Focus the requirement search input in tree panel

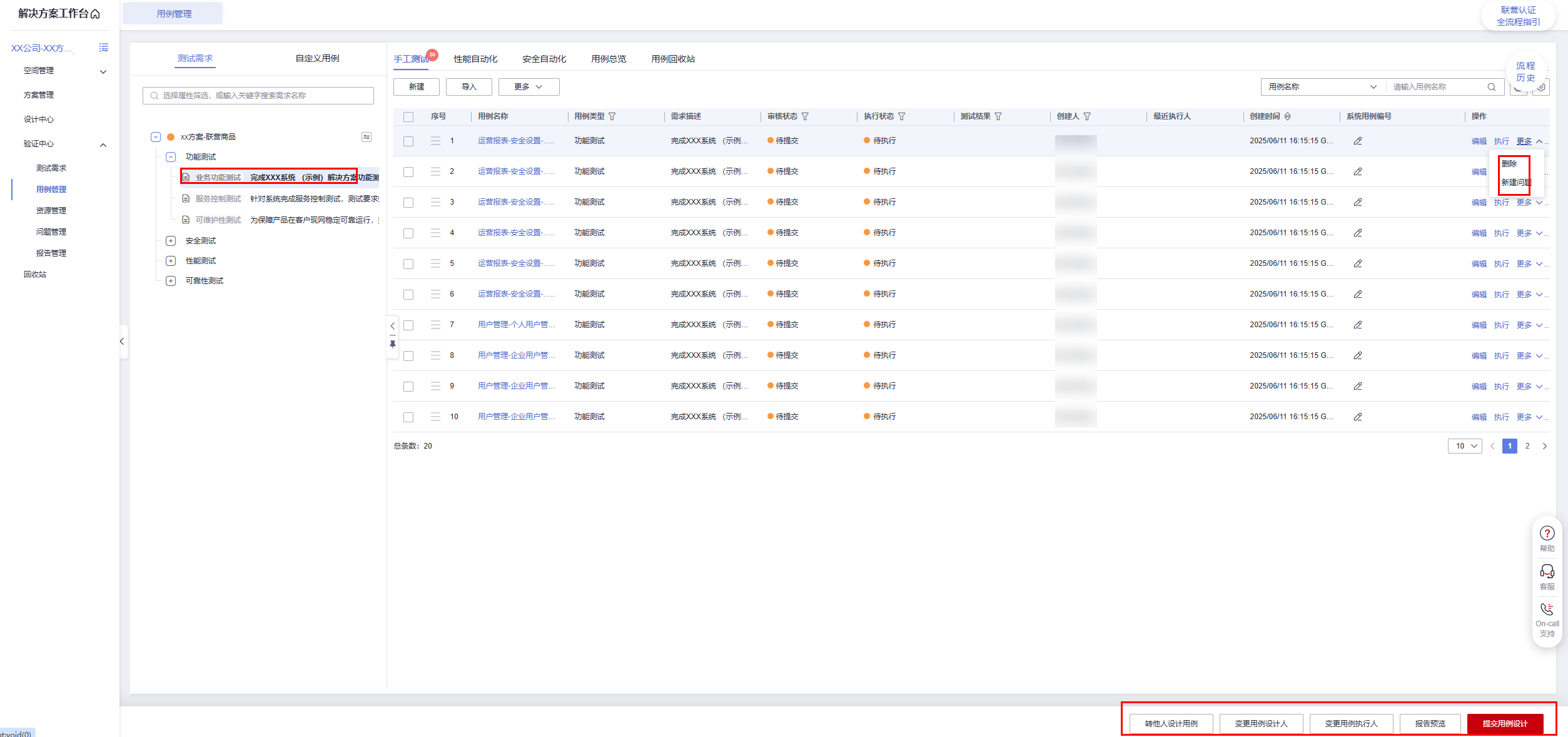258,96
